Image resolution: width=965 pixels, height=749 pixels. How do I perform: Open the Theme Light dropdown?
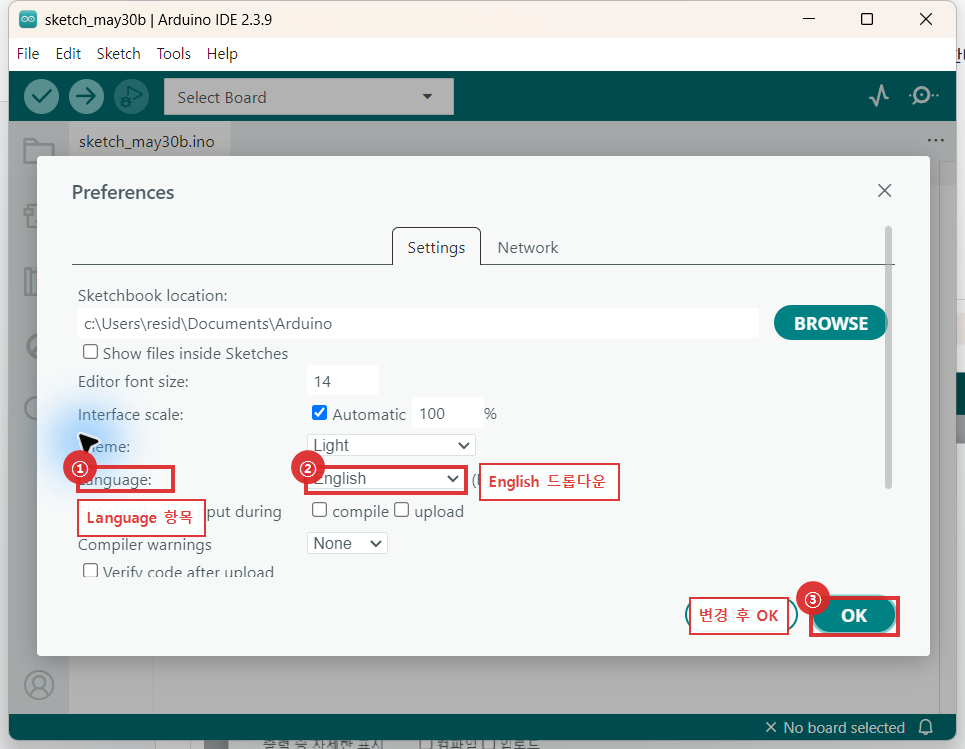pos(391,445)
